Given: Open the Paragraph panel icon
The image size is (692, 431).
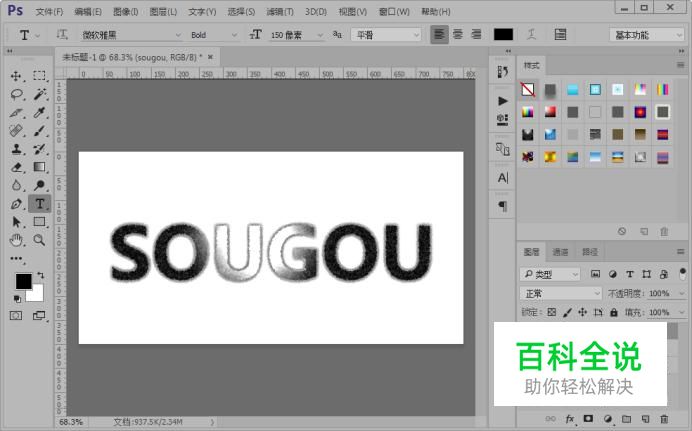Looking at the screenshot, I should pos(502,206).
